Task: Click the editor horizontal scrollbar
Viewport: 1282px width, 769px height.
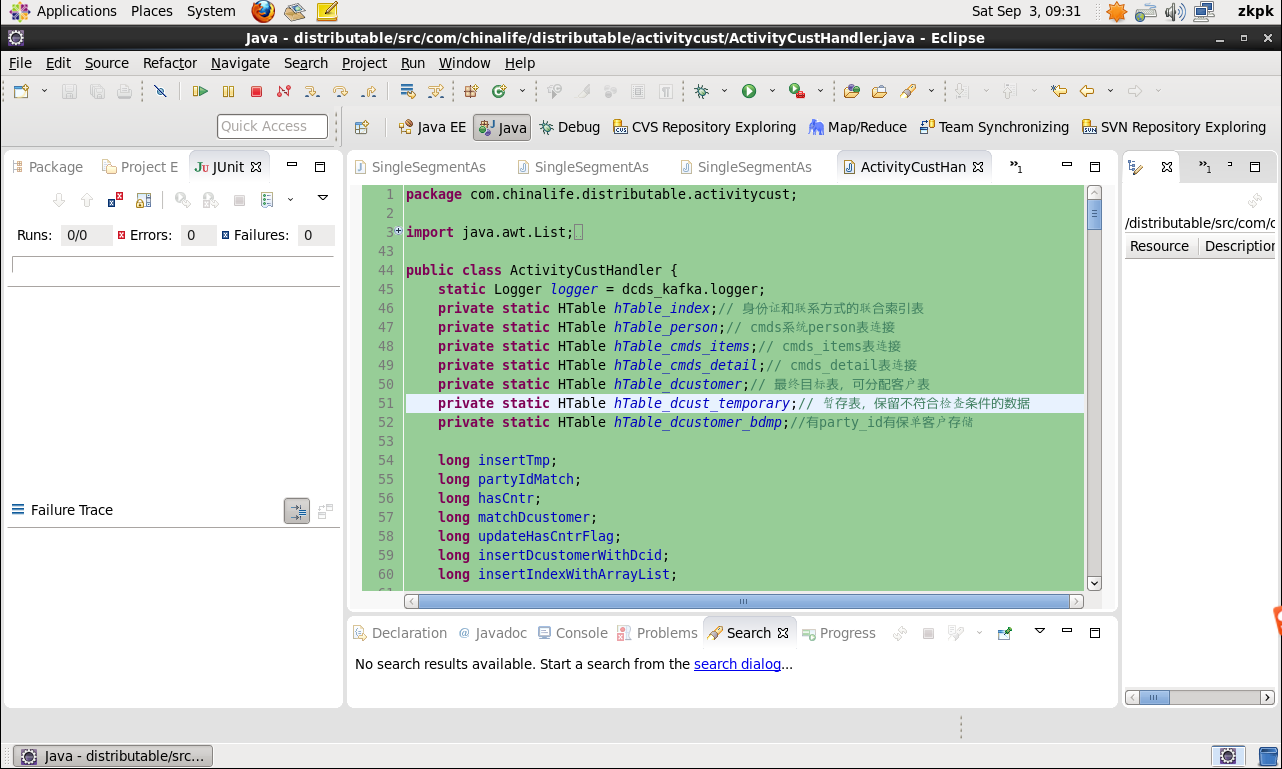Action: coord(743,602)
